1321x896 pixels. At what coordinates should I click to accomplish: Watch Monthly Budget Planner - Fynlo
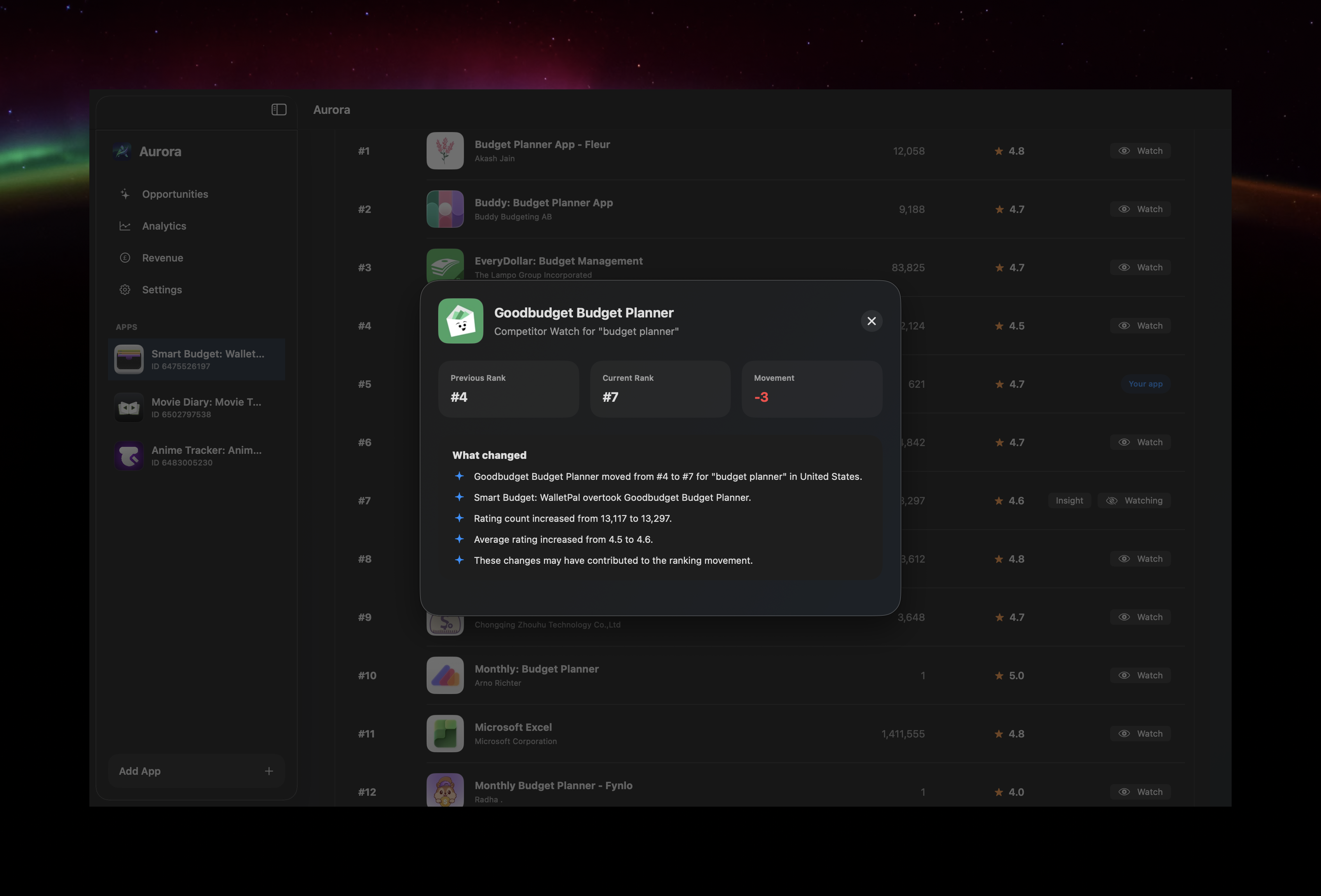[1140, 792]
